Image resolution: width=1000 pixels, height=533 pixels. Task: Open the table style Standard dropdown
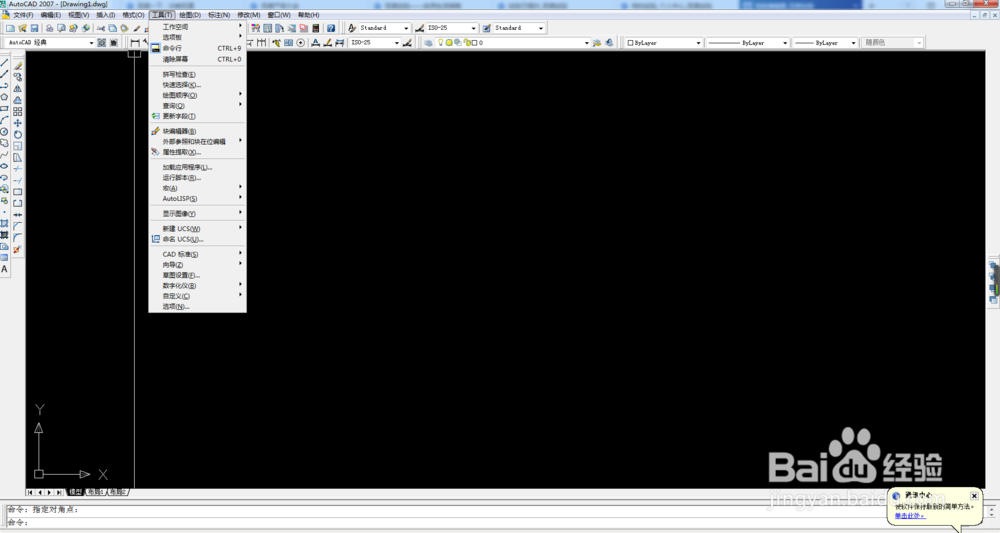pos(541,28)
